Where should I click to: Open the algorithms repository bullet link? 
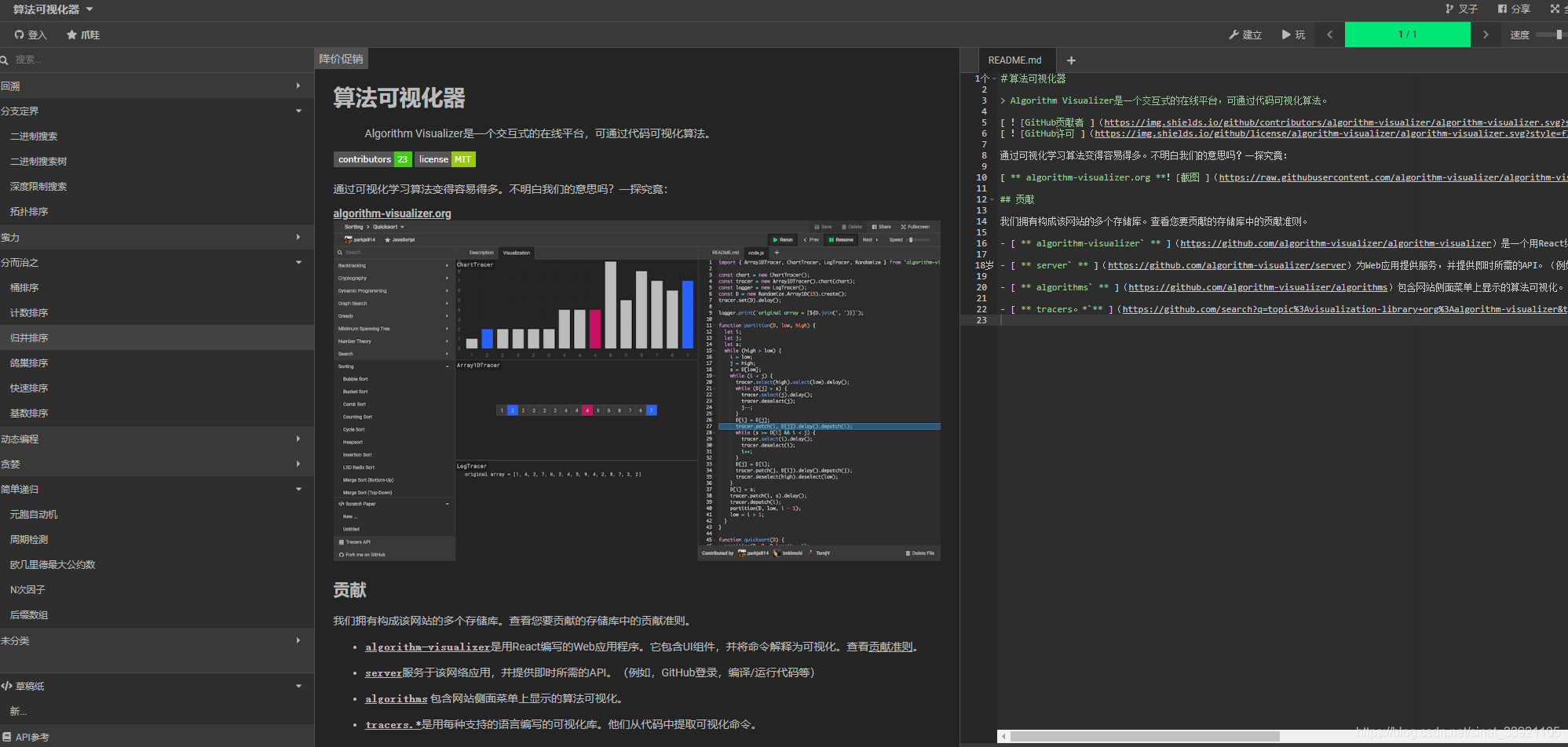[x=396, y=699]
